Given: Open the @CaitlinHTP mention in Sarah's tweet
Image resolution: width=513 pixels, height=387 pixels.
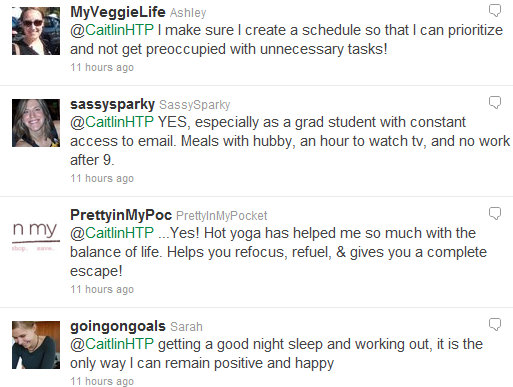Looking at the screenshot, I should pyautogui.click(x=112, y=344).
